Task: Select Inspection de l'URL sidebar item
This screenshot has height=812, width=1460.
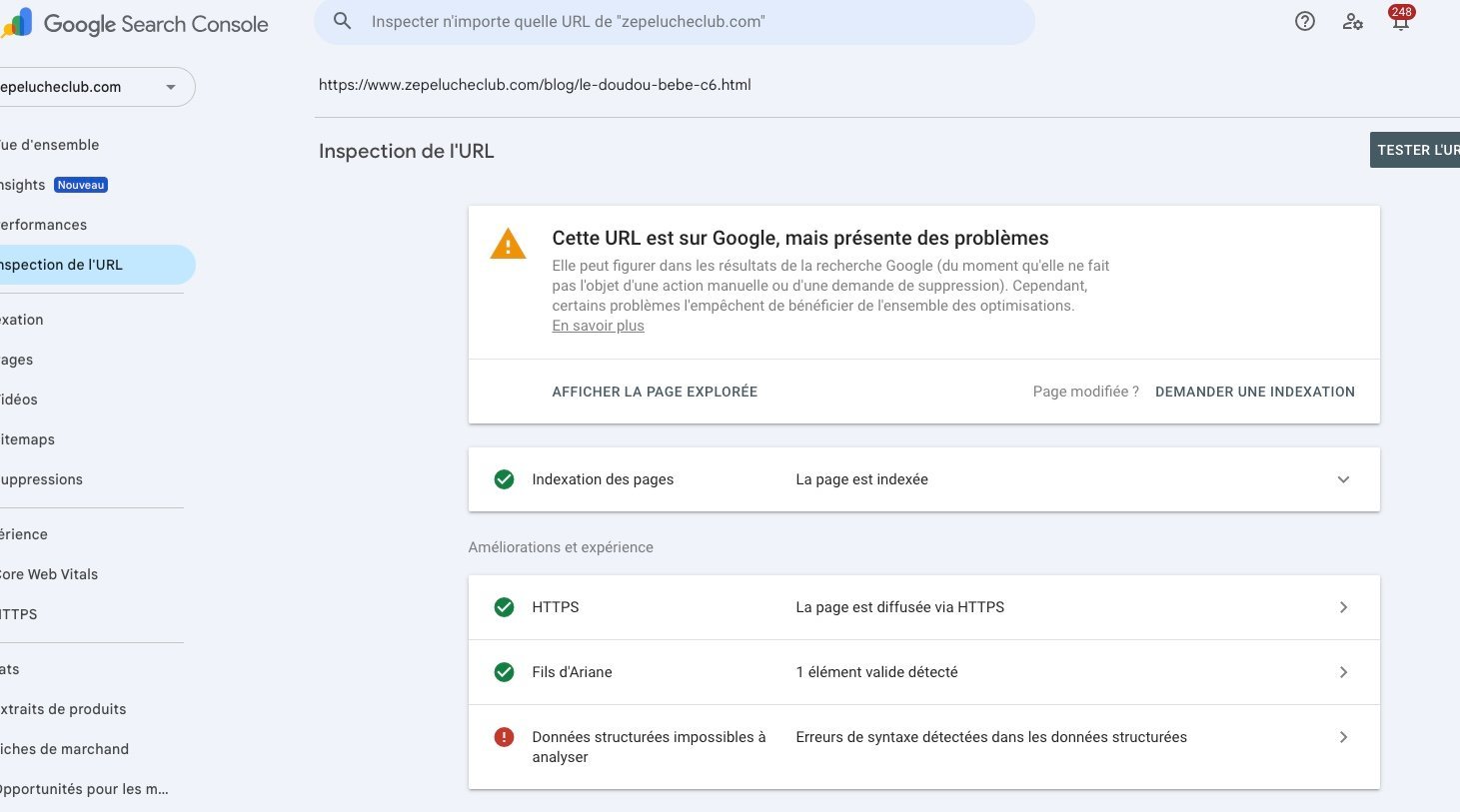Action: pos(96,265)
